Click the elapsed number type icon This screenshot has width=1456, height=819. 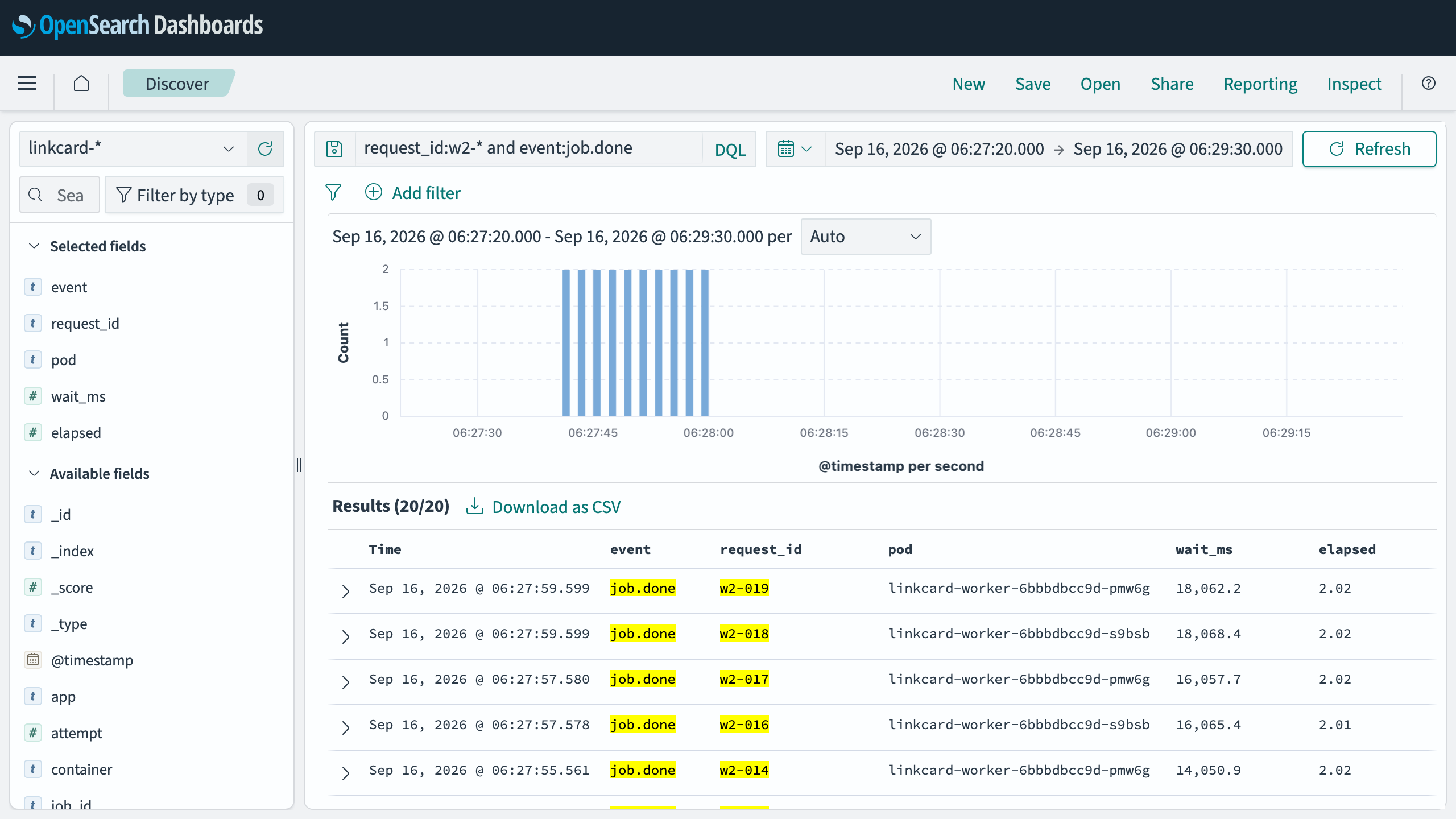(x=33, y=432)
